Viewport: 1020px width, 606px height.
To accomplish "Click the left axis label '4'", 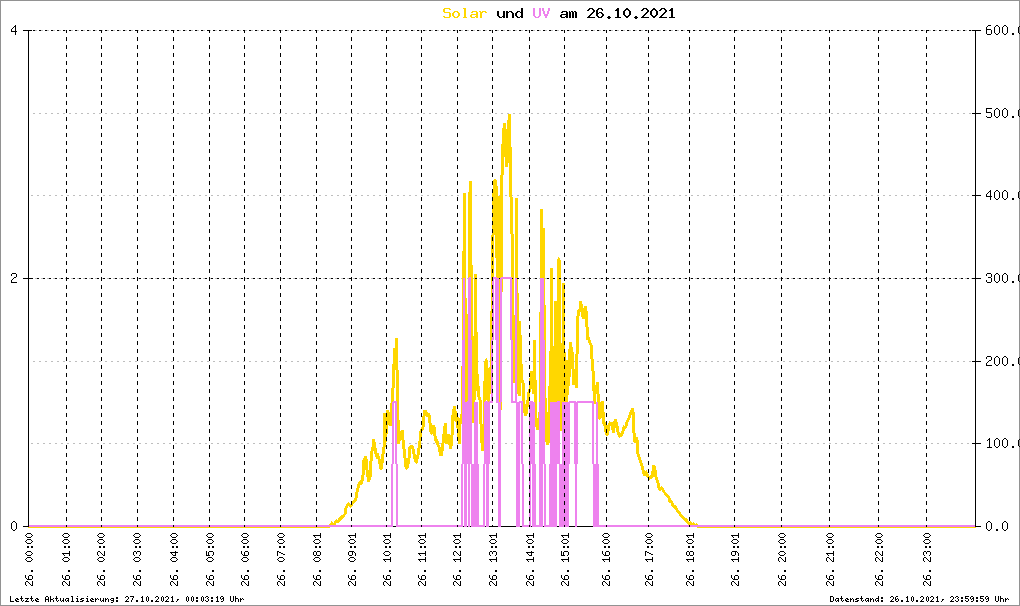I will (14, 31).
